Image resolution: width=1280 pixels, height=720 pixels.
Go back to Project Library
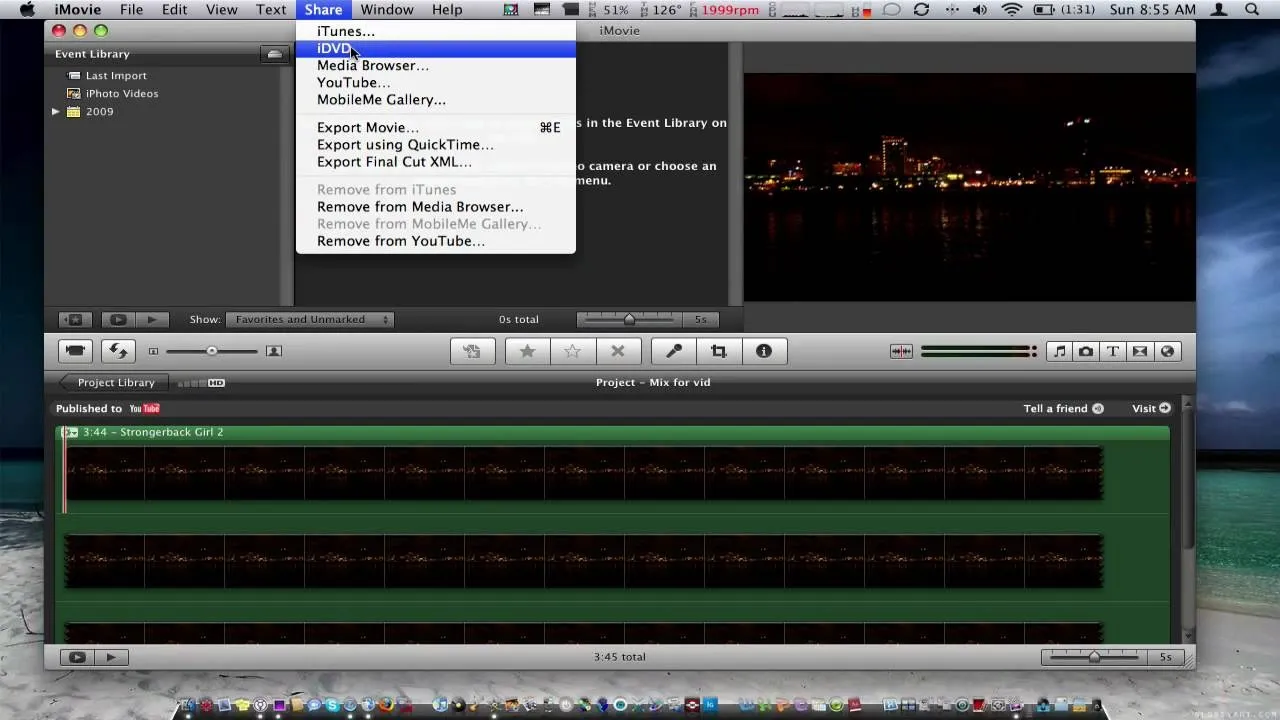[x=113, y=382]
